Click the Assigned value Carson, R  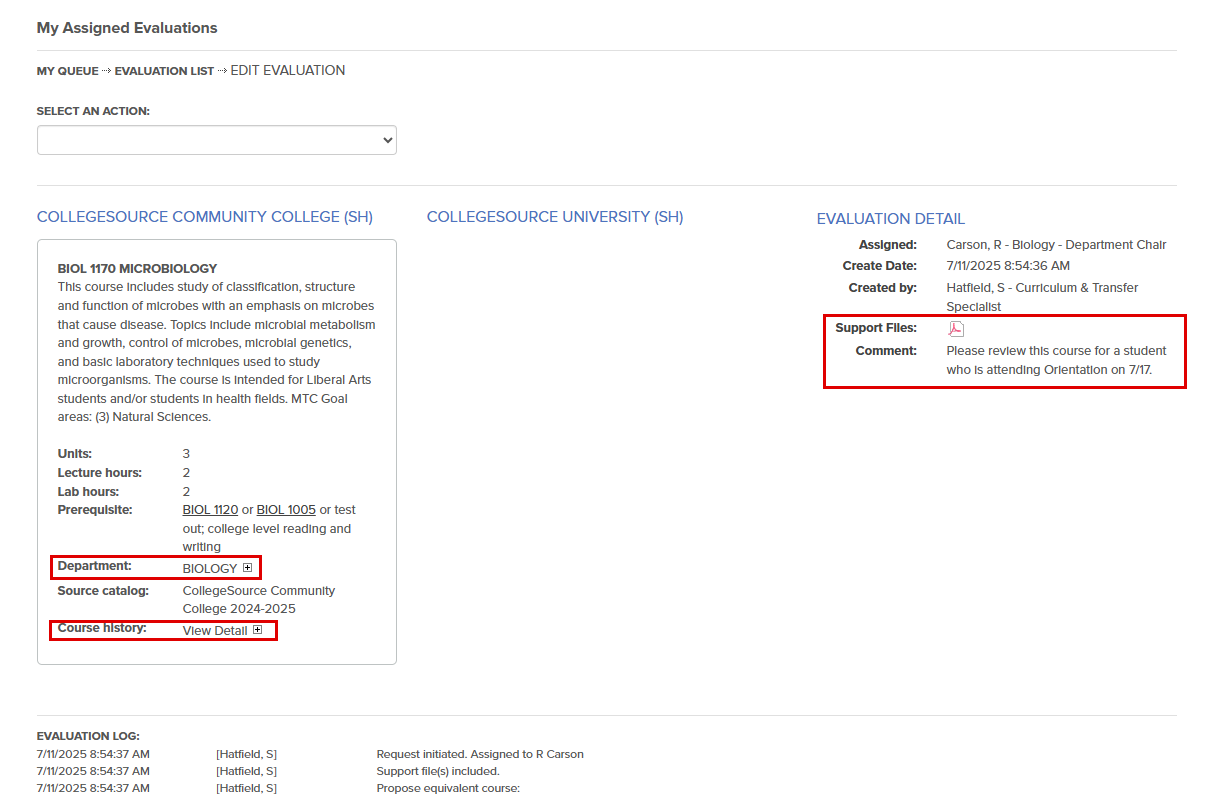(x=1057, y=245)
